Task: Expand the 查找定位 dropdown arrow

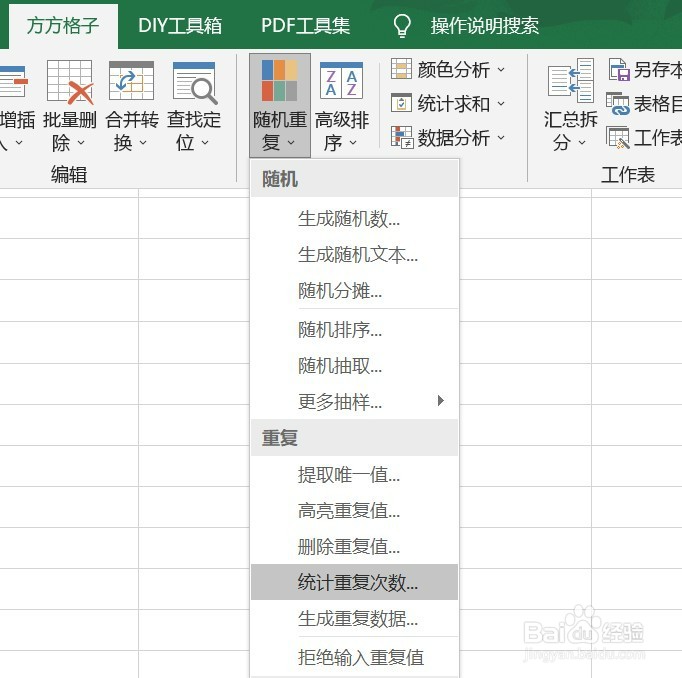Action: tap(205, 143)
